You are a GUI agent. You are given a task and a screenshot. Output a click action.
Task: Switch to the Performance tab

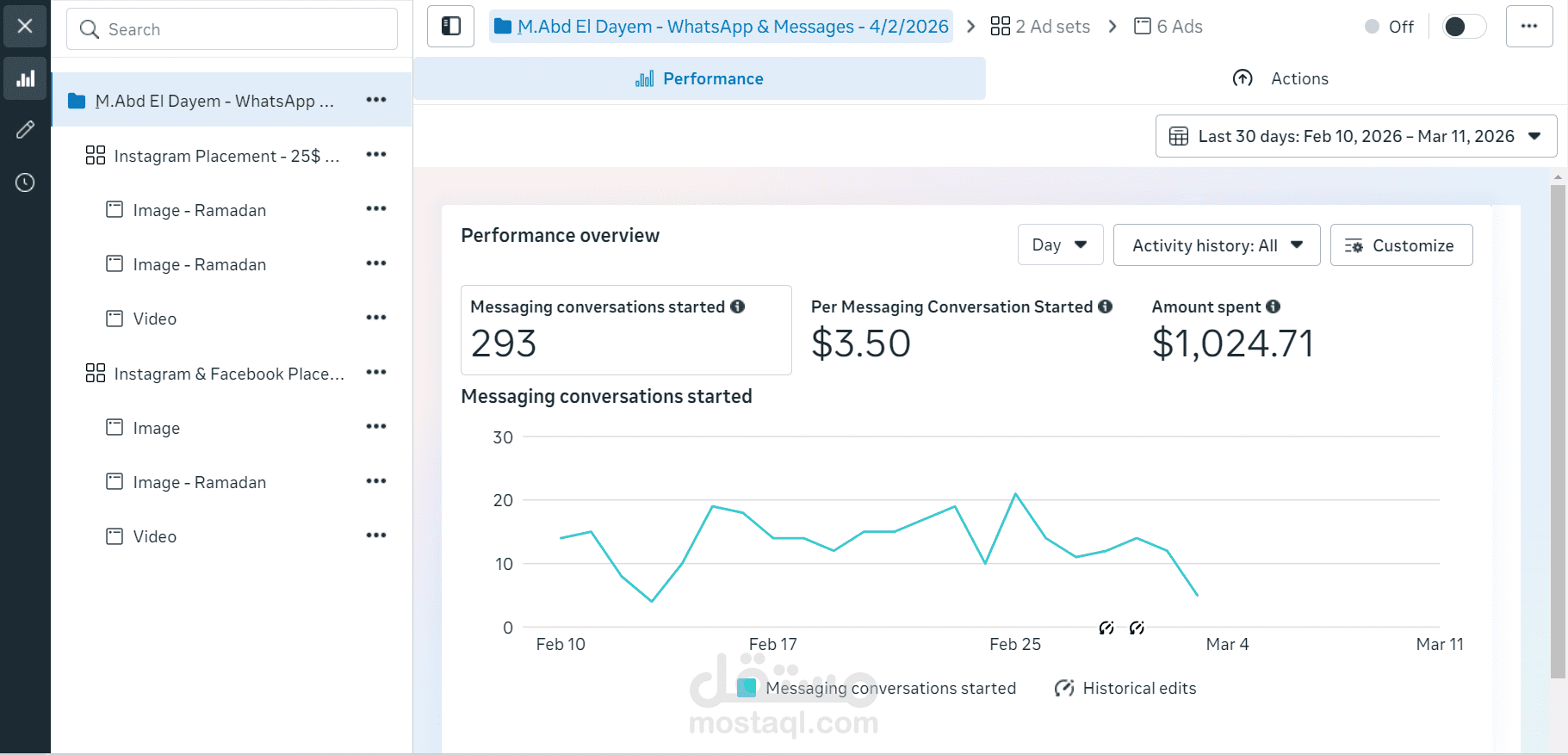pyautogui.click(x=699, y=79)
